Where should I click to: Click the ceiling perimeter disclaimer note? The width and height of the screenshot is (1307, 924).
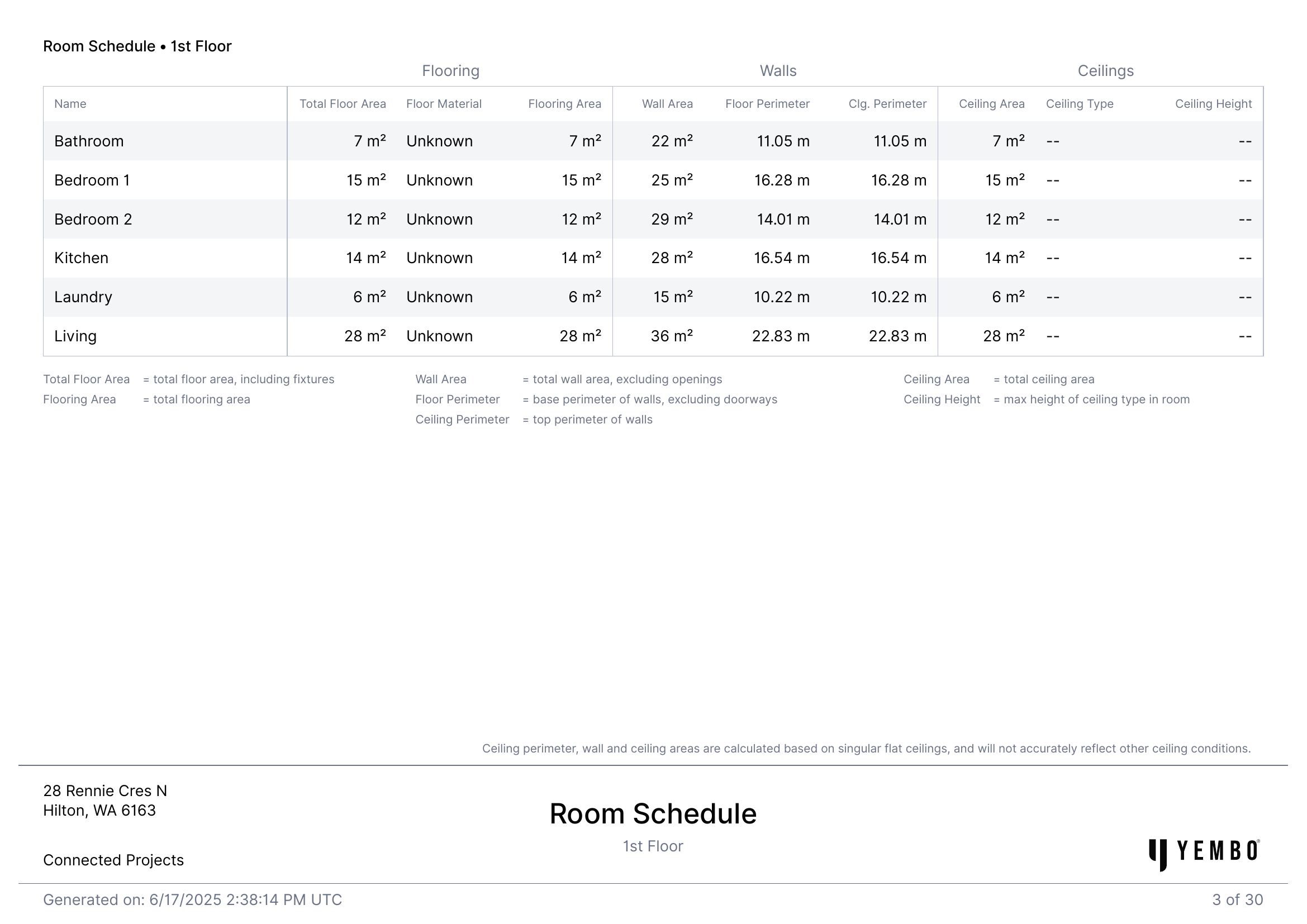click(x=867, y=749)
